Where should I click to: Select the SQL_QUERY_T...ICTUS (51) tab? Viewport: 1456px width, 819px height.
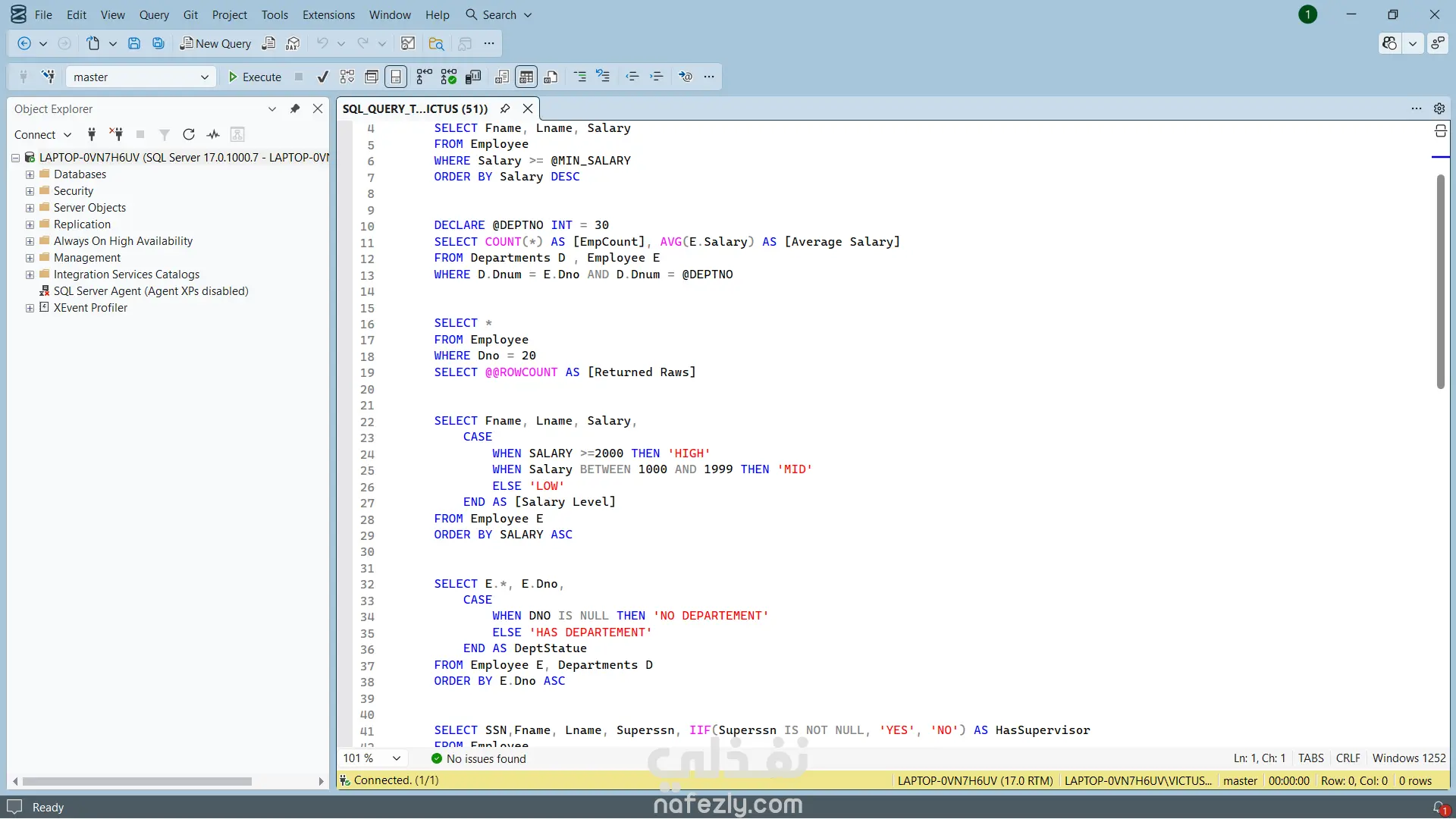coord(415,108)
